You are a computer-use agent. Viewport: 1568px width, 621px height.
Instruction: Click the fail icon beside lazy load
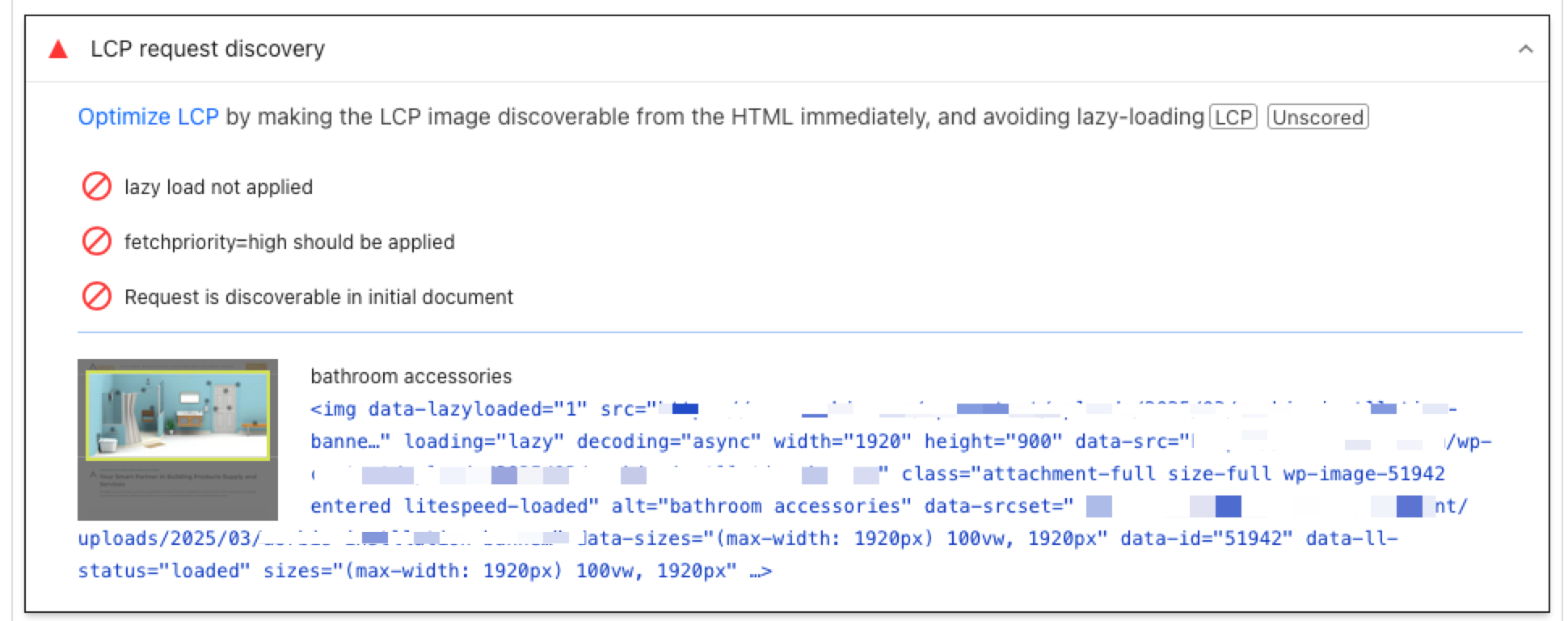97,186
